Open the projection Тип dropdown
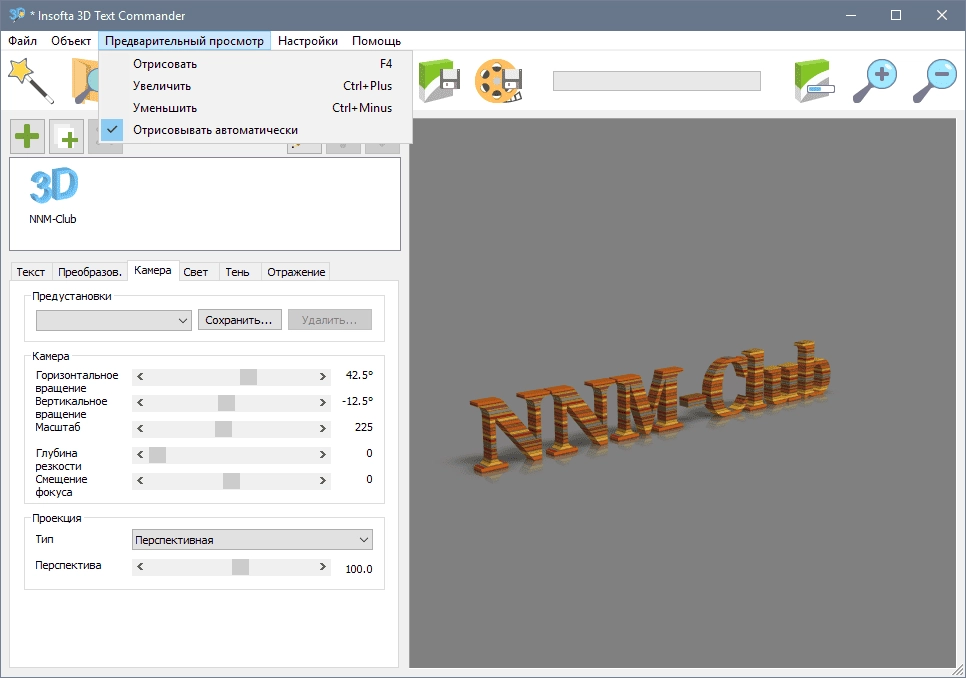This screenshot has height=678, width=966. [253, 540]
